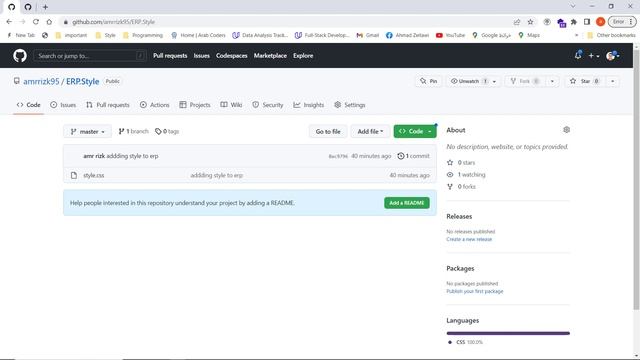Open a new browser tab
Viewport: 640px width, 360px height.
click(45, 7)
